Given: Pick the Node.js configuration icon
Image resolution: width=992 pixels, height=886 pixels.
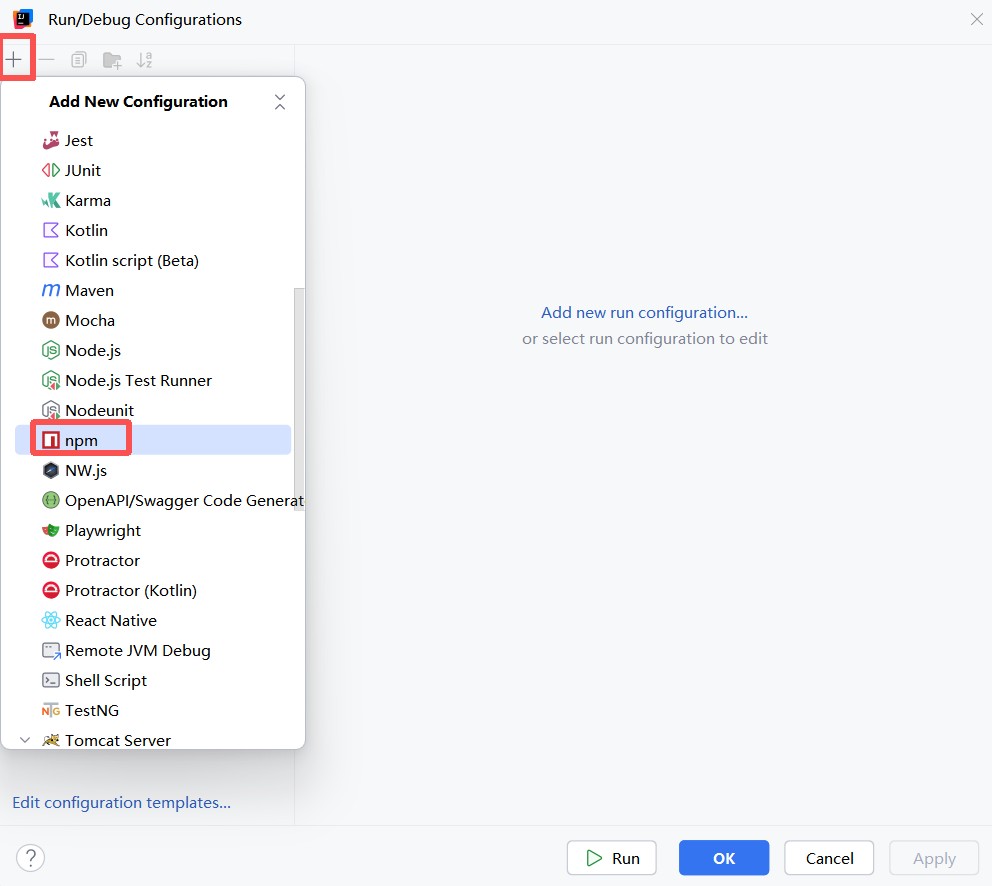Looking at the screenshot, I should tap(51, 351).
